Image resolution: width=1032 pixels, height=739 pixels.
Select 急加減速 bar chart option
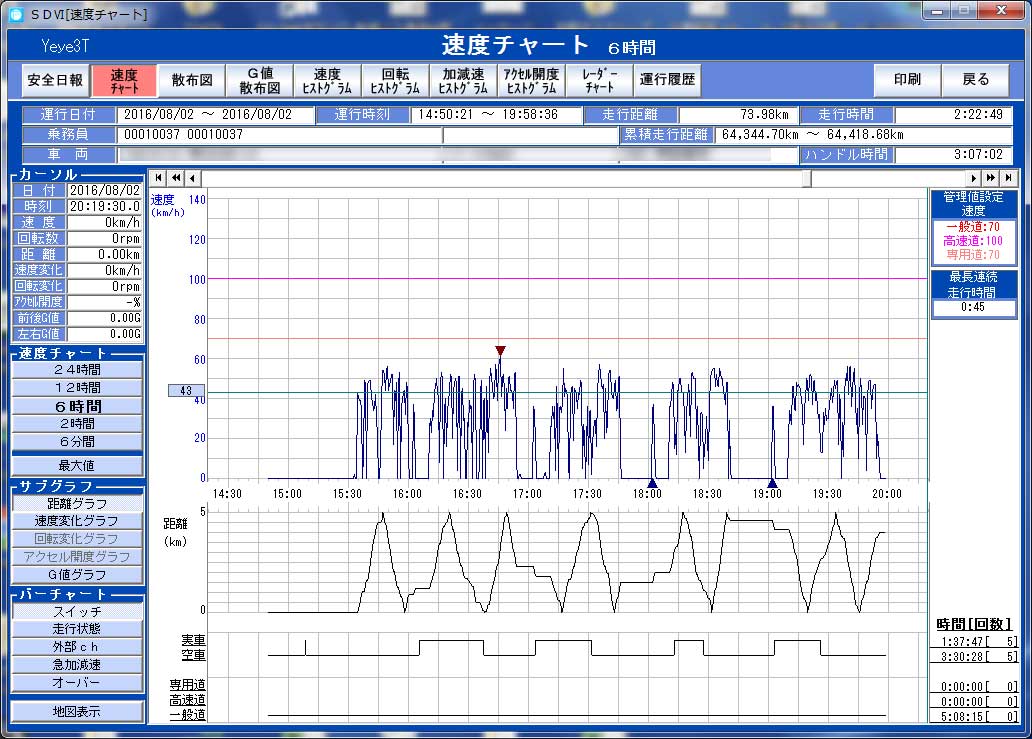pos(78,665)
